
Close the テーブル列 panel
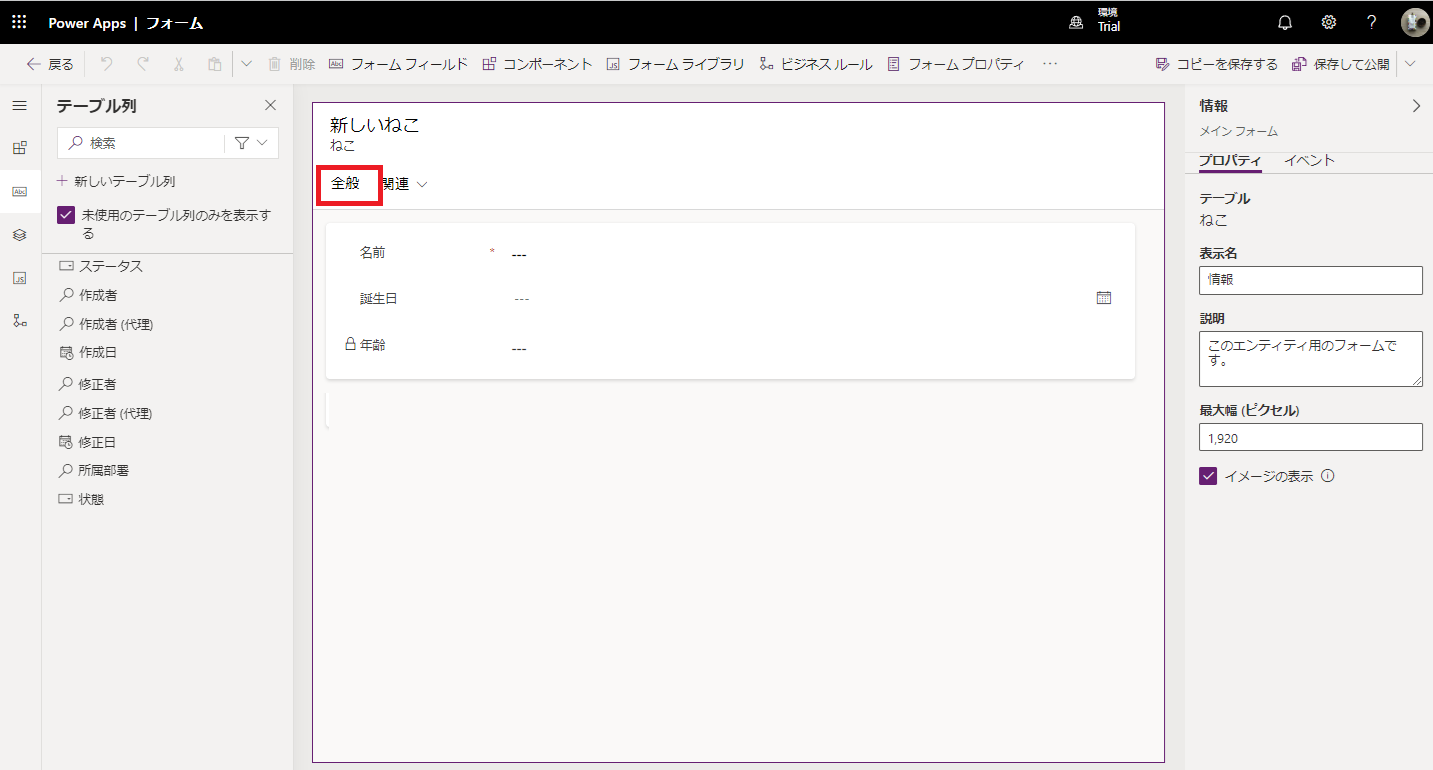coord(270,105)
